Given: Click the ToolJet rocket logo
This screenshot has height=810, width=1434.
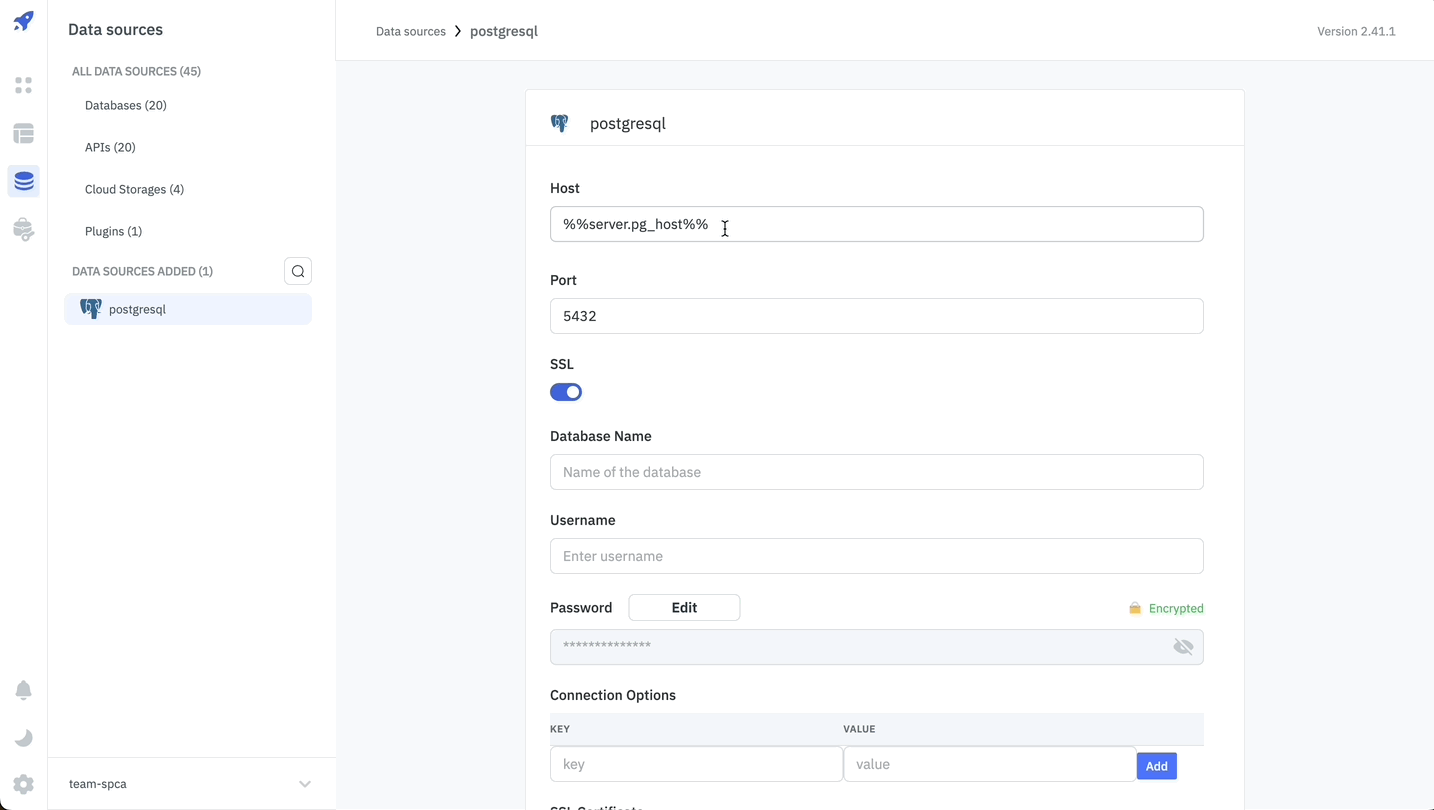Looking at the screenshot, I should tap(23, 21).
